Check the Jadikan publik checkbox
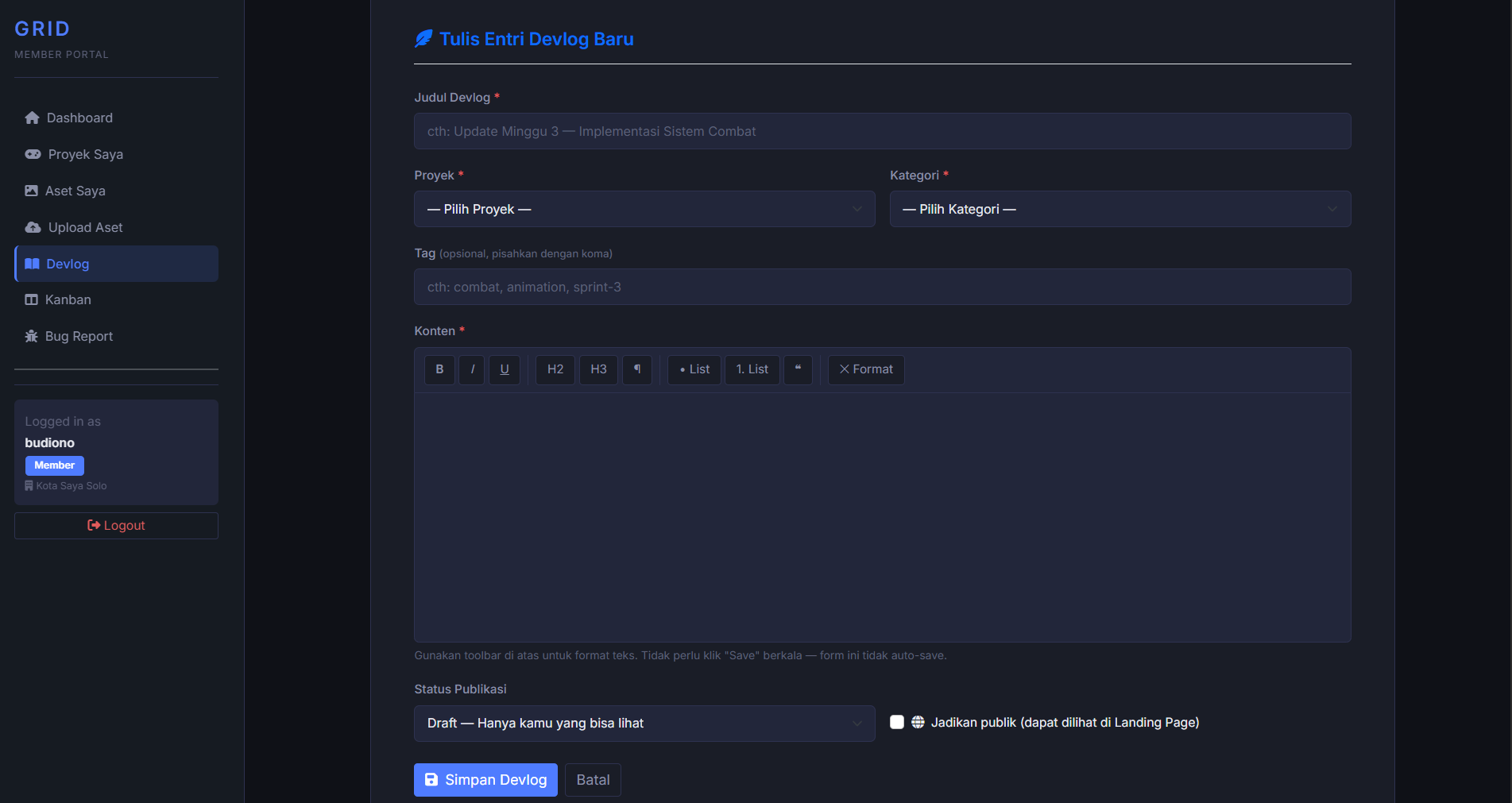Viewport: 1512px width, 803px height. click(x=897, y=722)
